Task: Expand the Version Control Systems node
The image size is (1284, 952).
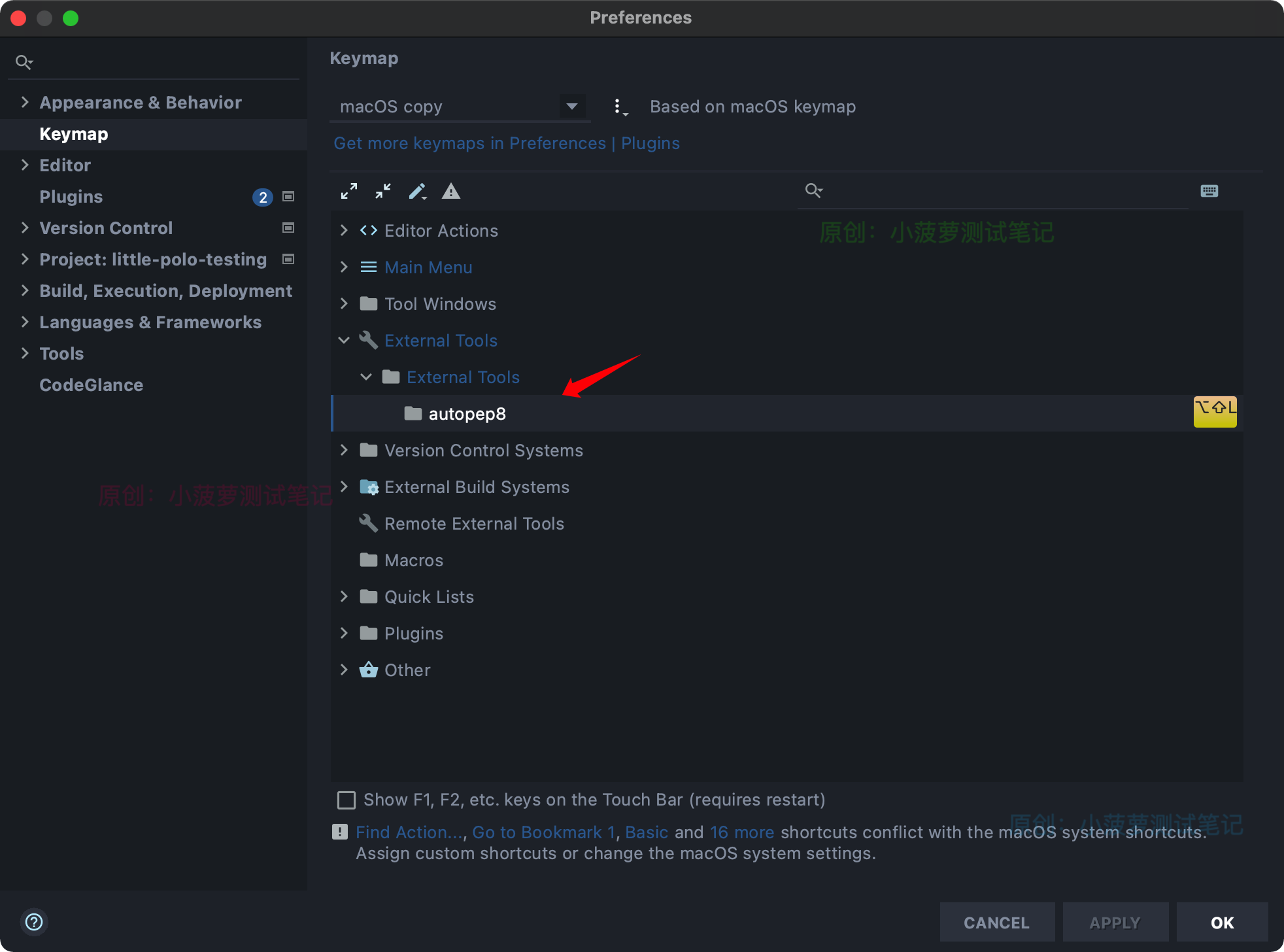Action: pyautogui.click(x=344, y=450)
